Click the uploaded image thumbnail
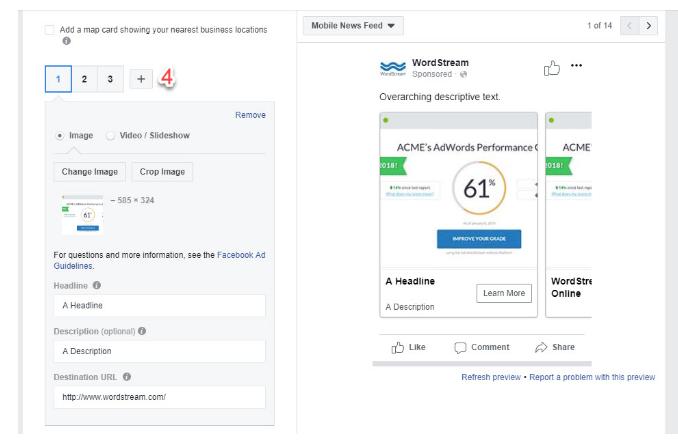678x440 pixels. 83,215
